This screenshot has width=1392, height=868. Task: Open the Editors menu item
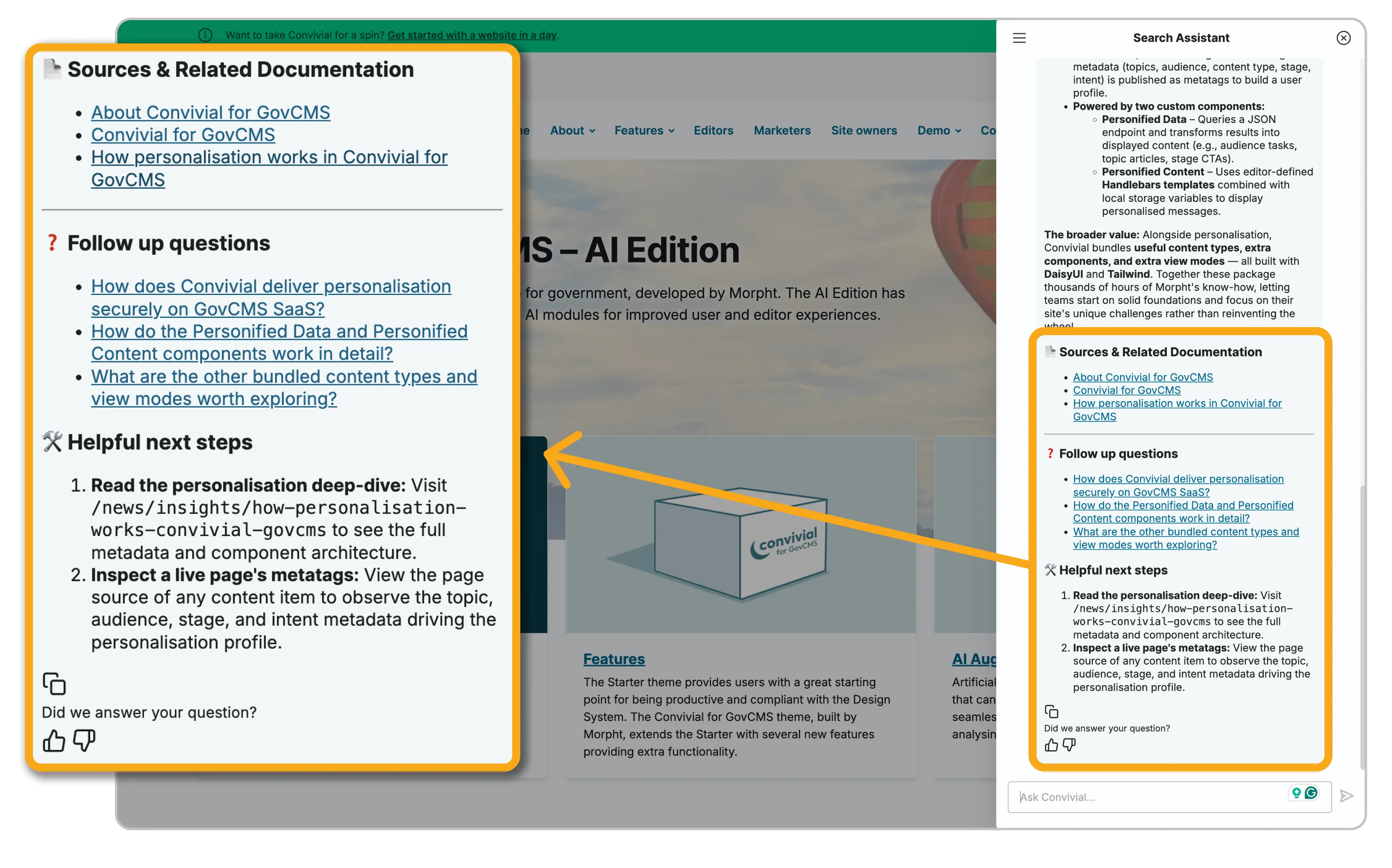pos(713,130)
